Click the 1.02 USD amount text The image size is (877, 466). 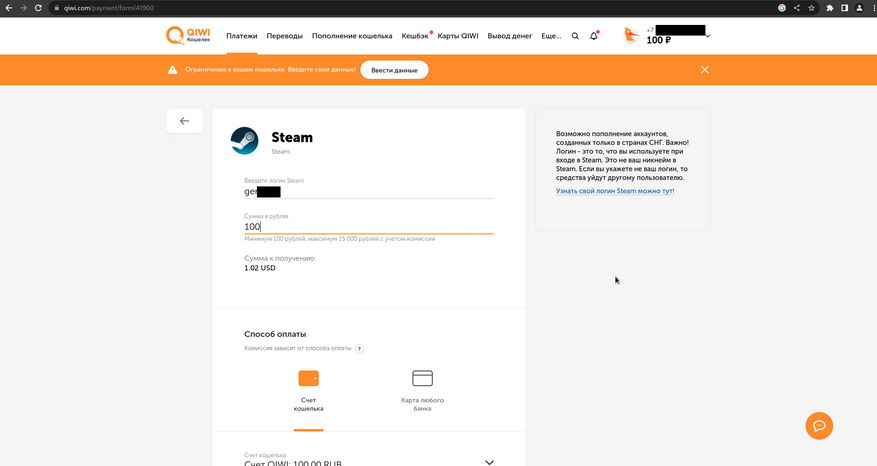(260, 268)
